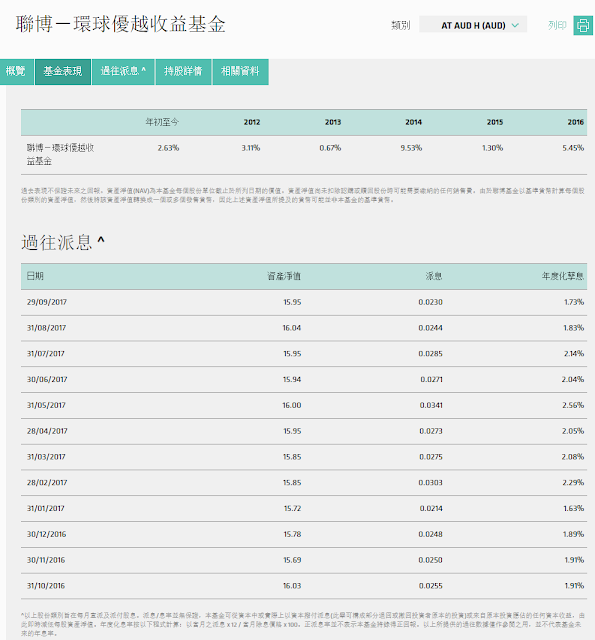Click the annualized yield 1.63%
The width and height of the screenshot is (595, 640).
click(x=574, y=508)
